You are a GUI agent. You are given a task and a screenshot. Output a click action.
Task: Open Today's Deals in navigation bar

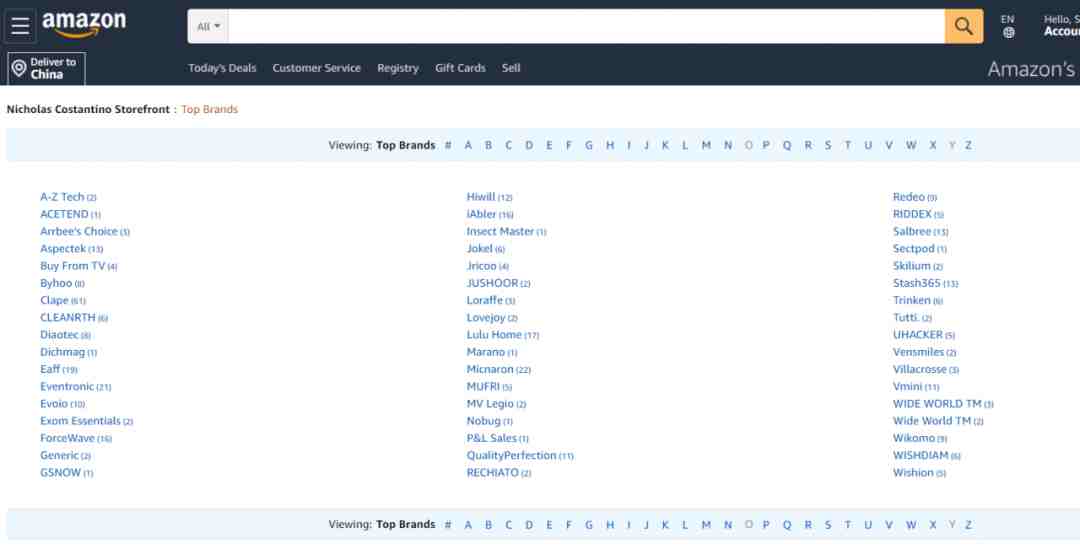coord(222,68)
